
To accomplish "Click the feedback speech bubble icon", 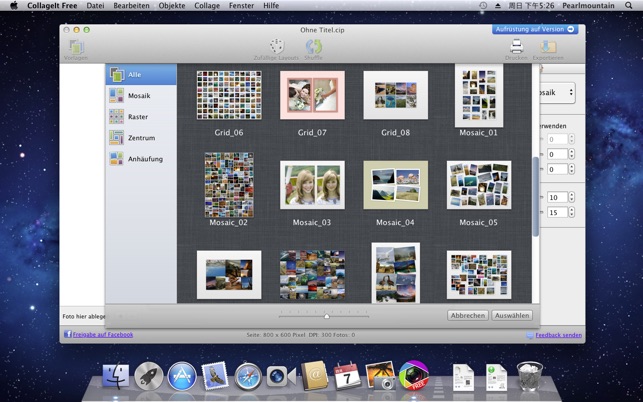I will click(x=530, y=335).
